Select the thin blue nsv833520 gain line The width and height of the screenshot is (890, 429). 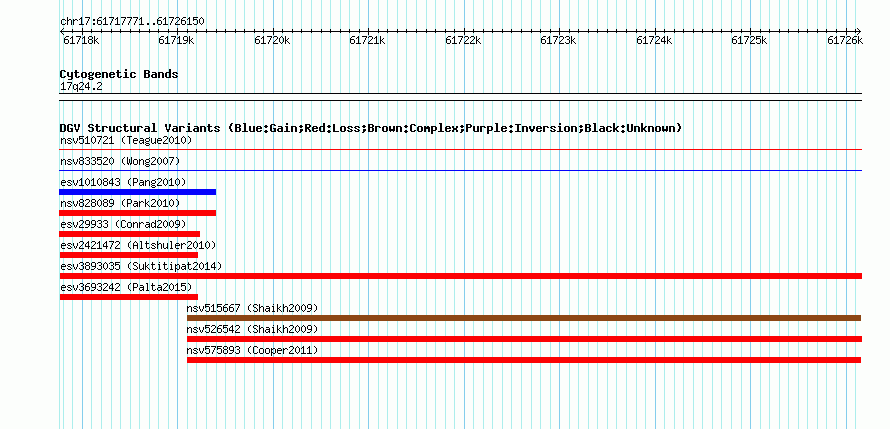(461, 170)
